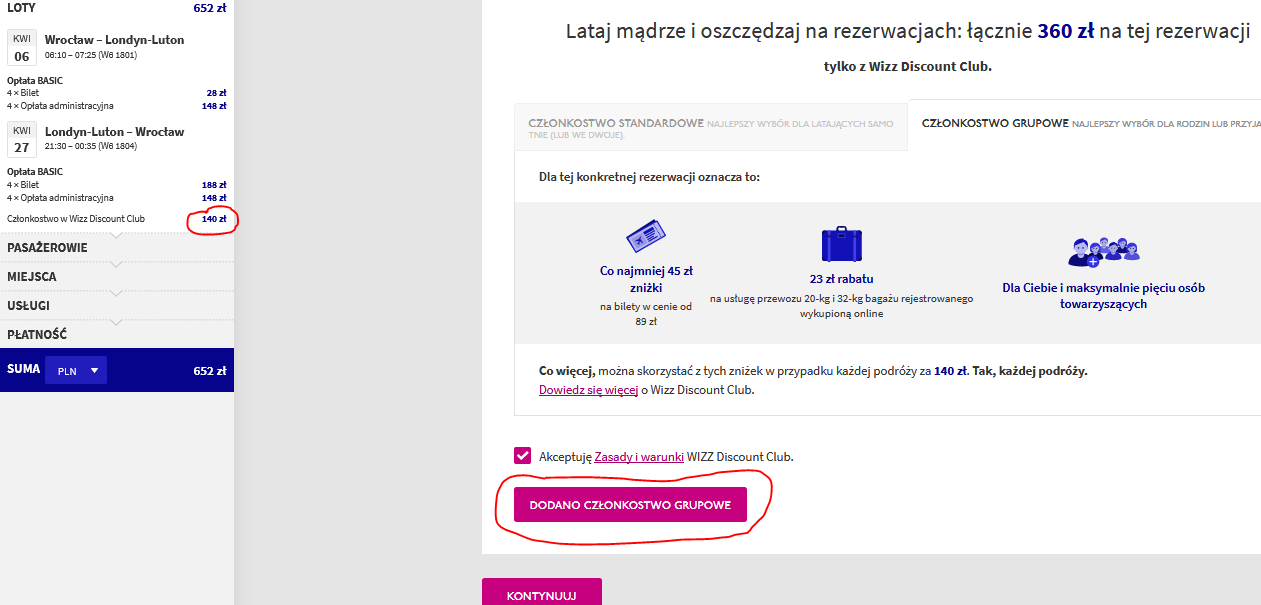Expand the PŁATNOŚĆ section

(117, 335)
